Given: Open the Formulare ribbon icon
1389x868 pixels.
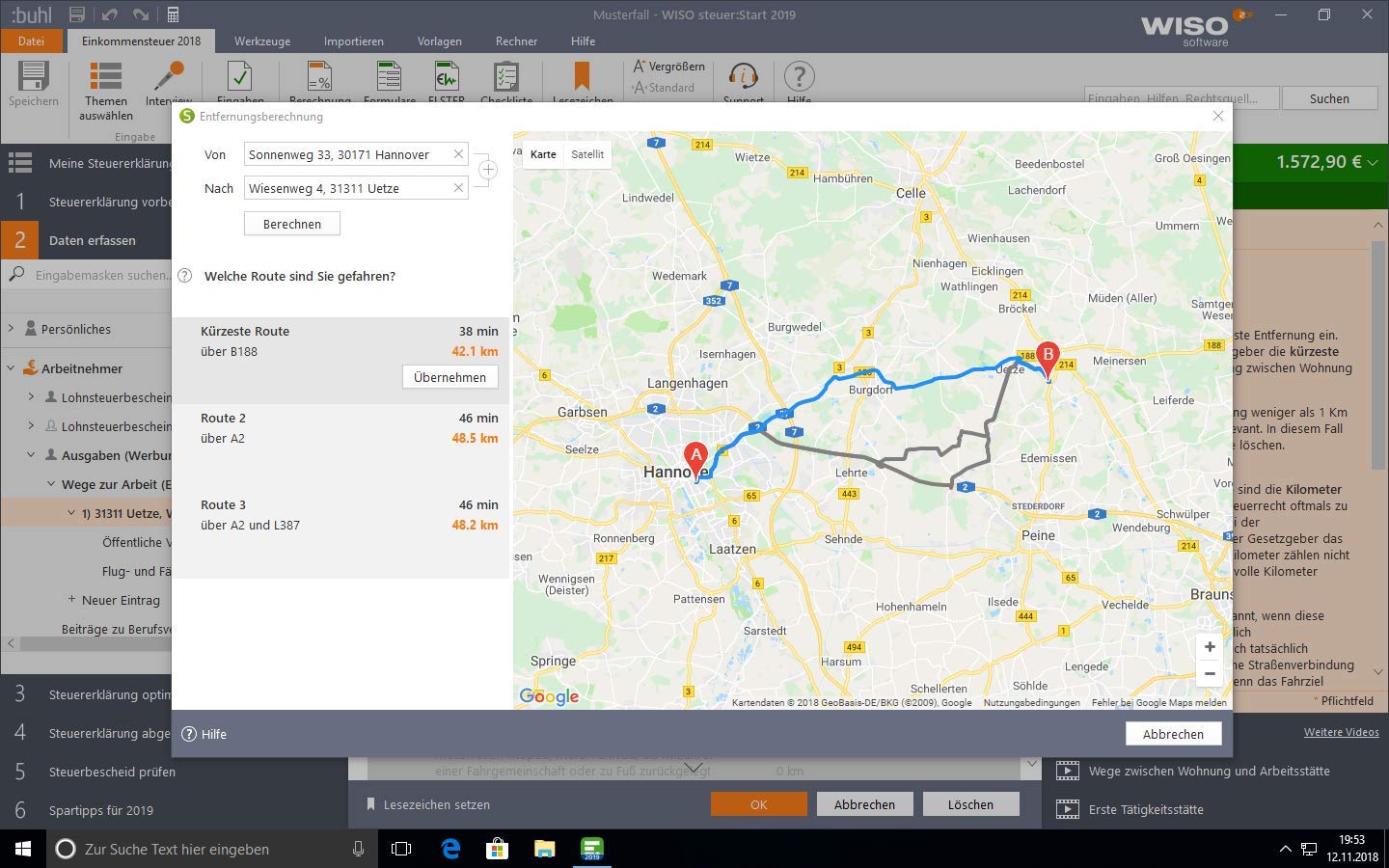Looking at the screenshot, I should click(389, 75).
